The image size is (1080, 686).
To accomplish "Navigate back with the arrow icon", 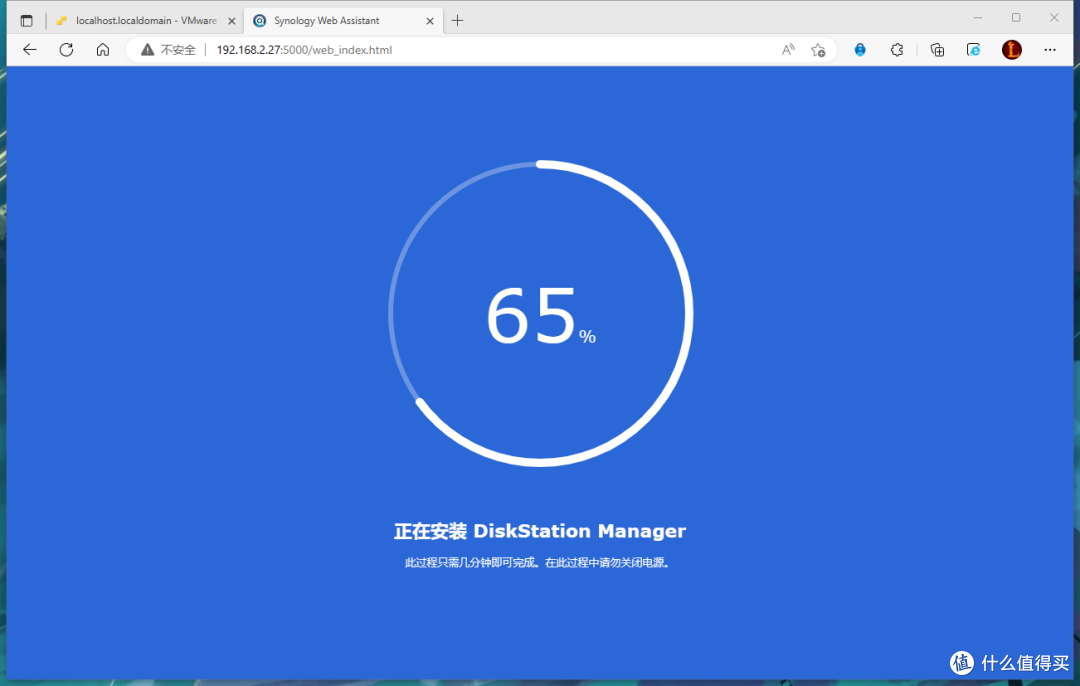I will click(28, 49).
